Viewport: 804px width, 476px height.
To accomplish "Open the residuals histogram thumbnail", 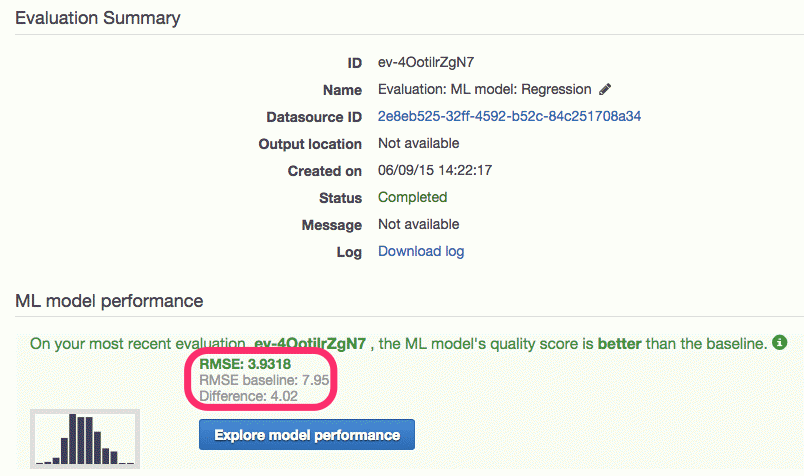I will pos(85,439).
